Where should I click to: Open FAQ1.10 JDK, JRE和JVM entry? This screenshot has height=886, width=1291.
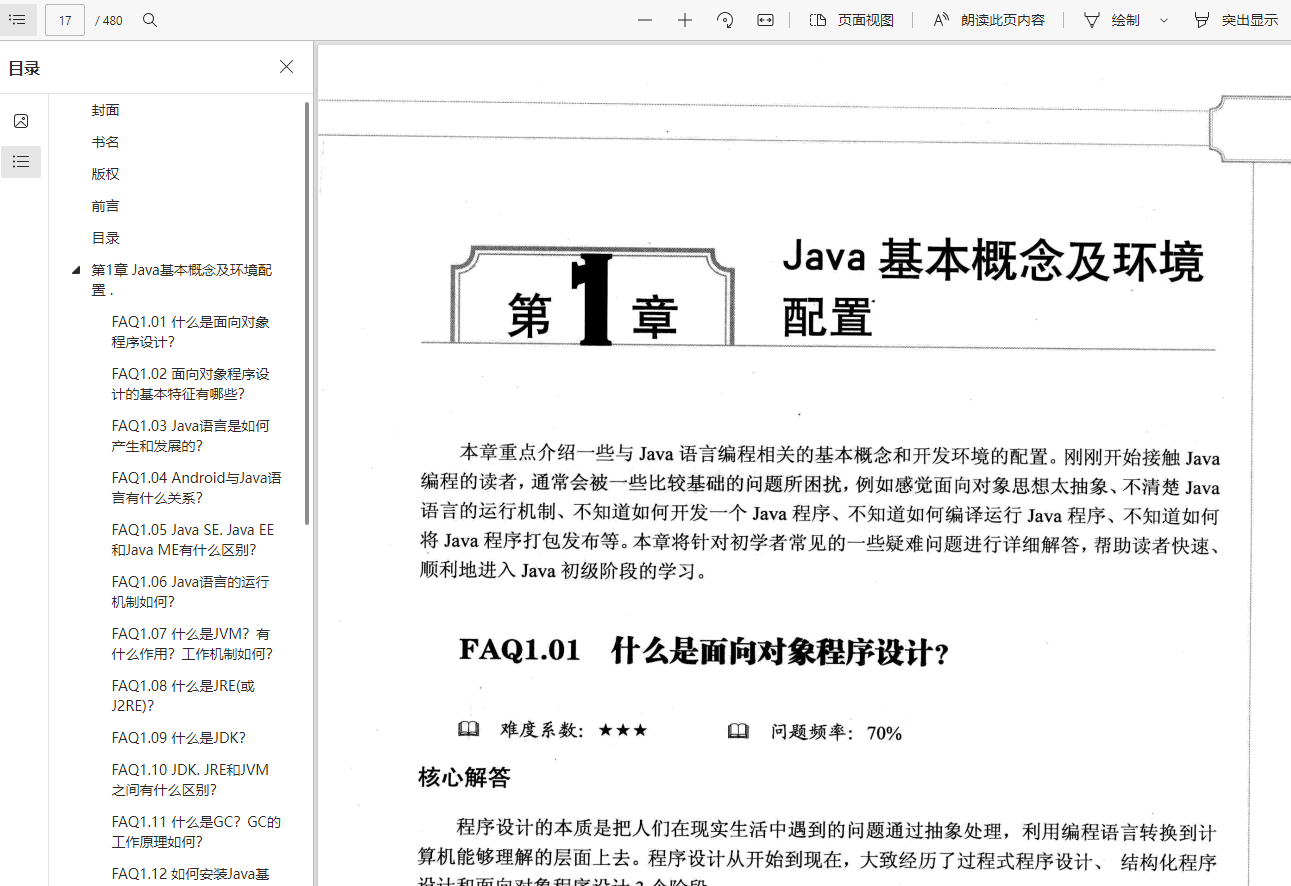click(x=190, y=780)
